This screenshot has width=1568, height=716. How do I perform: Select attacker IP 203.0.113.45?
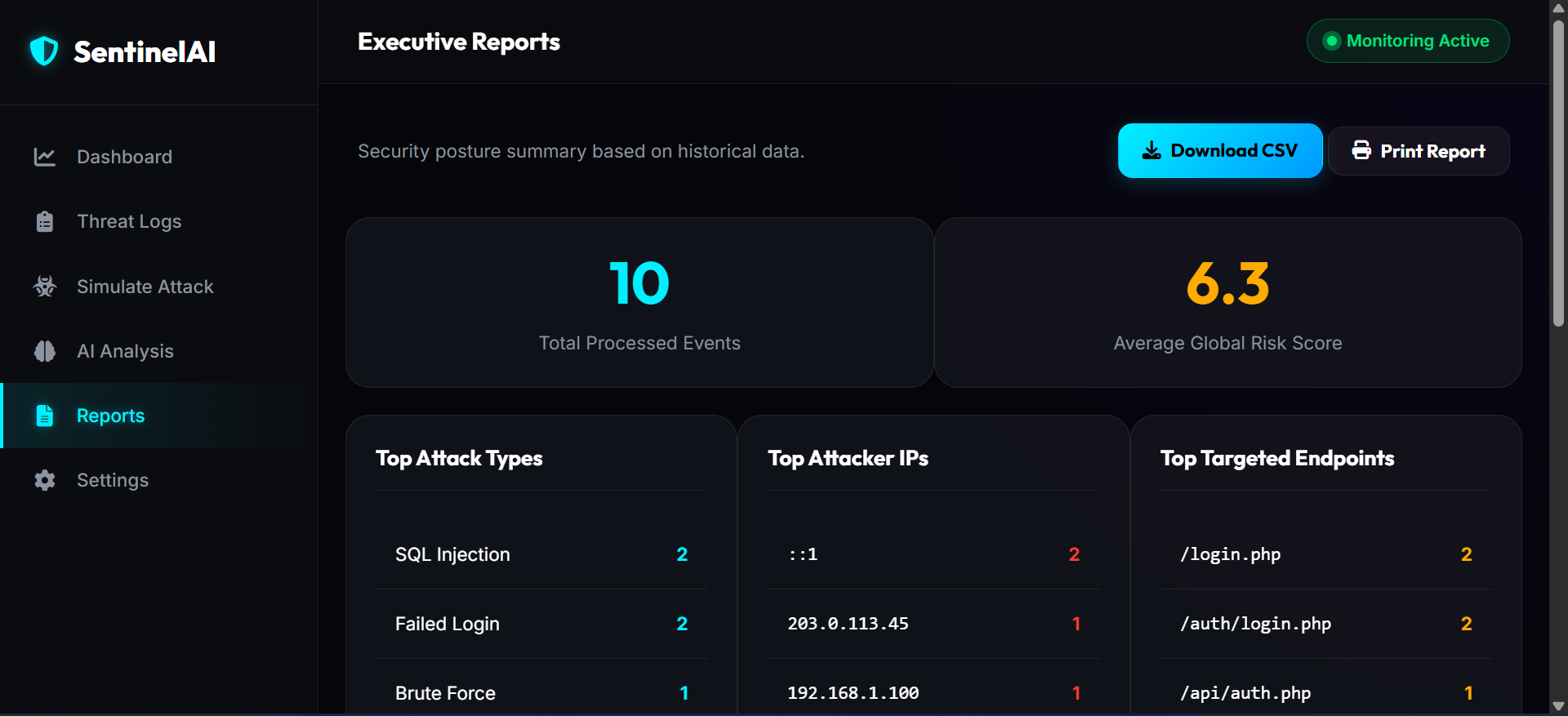coord(933,624)
